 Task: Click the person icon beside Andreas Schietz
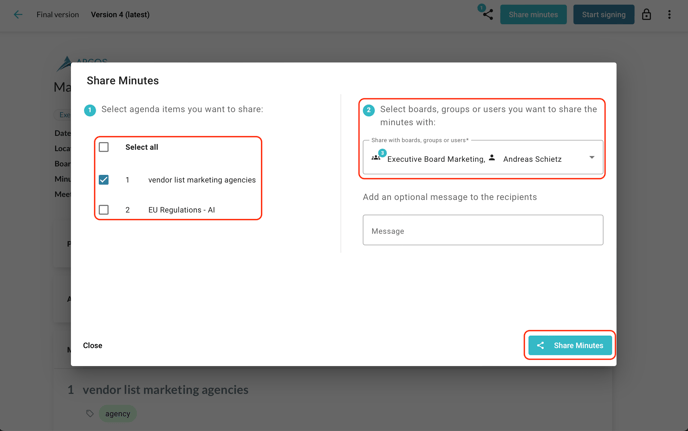[x=492, y=158]
